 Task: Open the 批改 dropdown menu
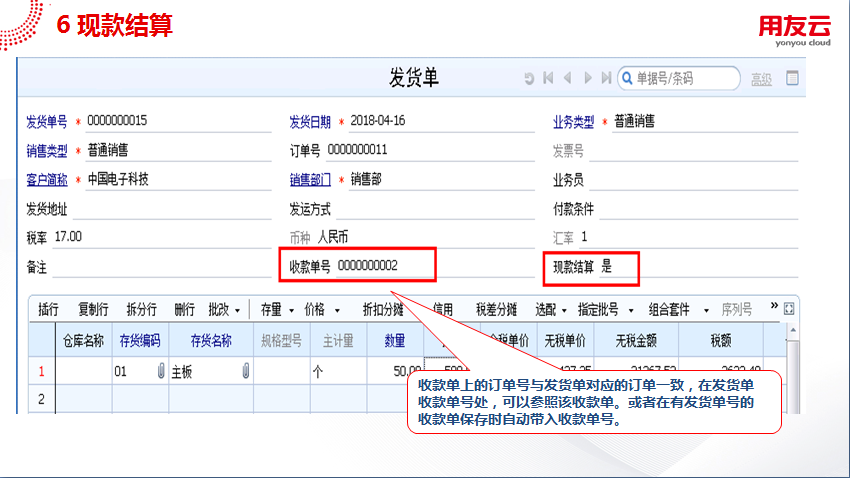point(224,309)
